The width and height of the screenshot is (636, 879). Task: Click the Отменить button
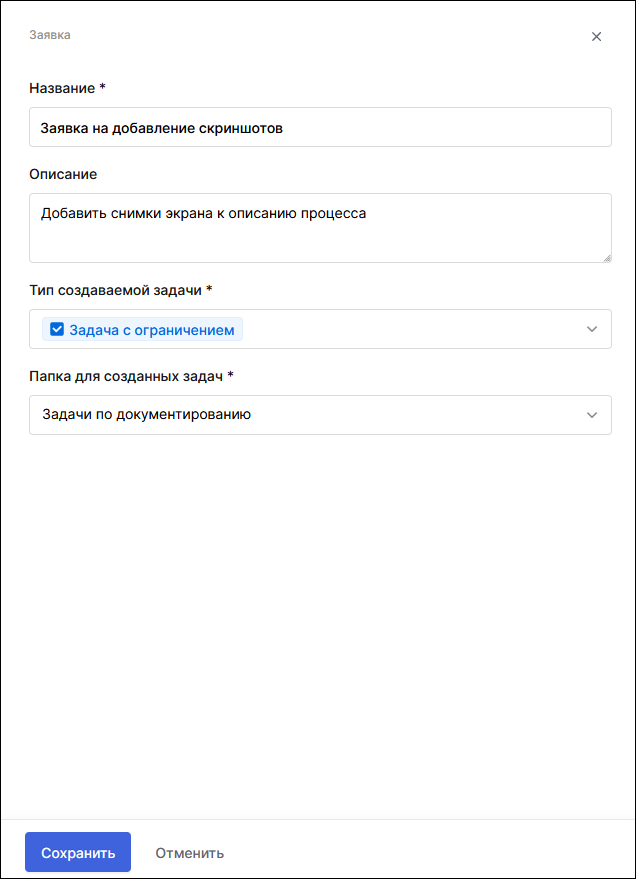188,852
